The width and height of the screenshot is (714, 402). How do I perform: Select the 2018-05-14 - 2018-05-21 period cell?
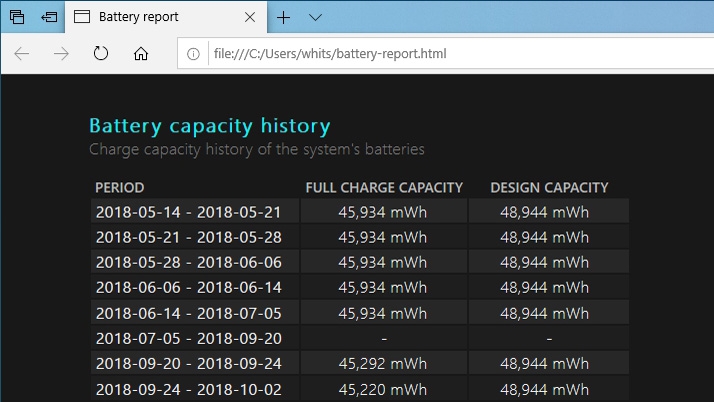[189, 211]
